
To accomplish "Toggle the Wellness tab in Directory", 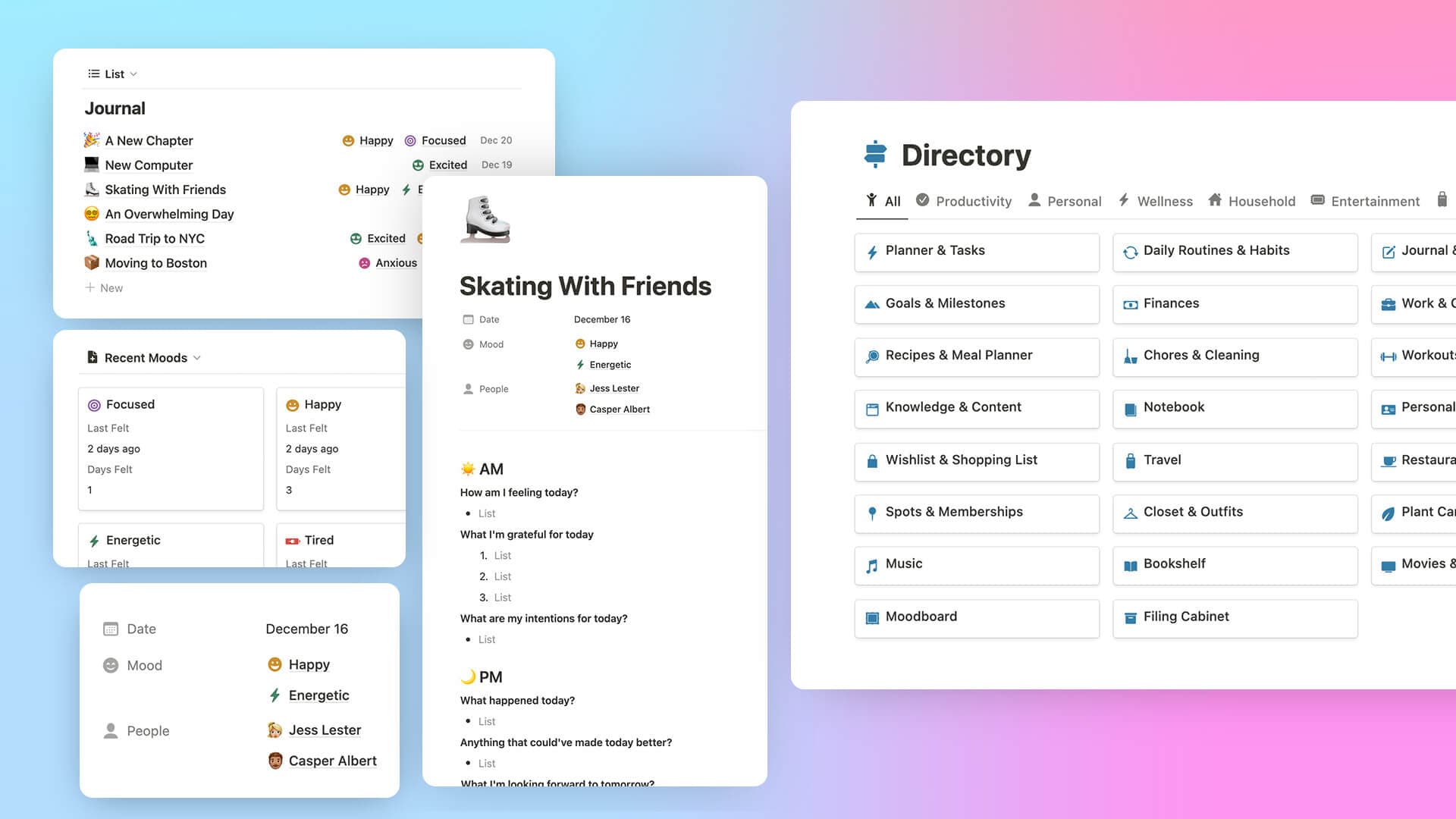I will [1164, 201].
